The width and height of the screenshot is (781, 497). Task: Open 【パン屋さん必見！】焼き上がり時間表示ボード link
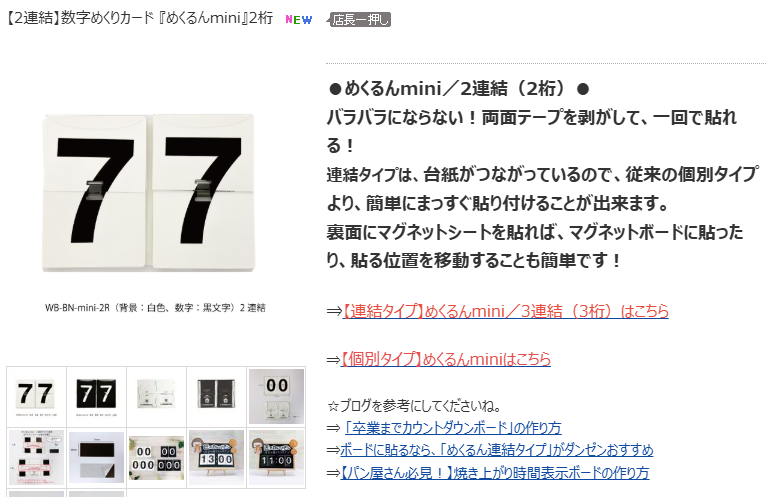[x=495, y=472]
